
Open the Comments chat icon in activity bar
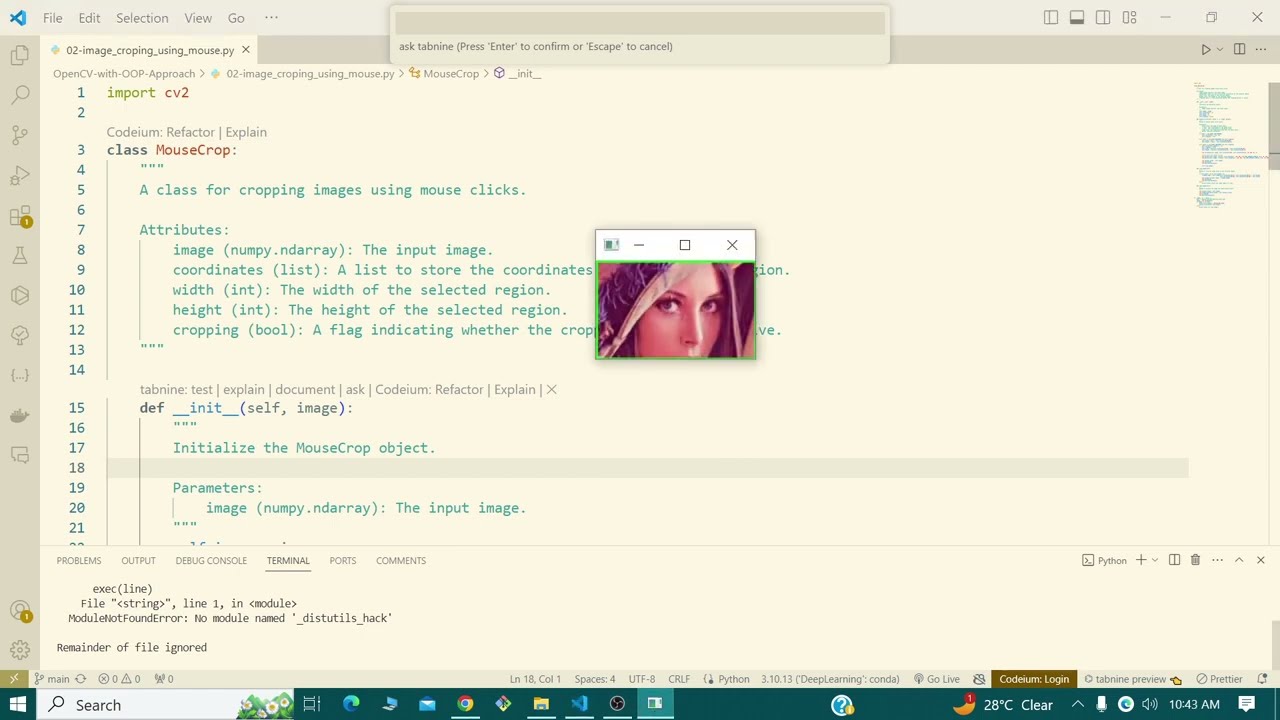point(20,455)
